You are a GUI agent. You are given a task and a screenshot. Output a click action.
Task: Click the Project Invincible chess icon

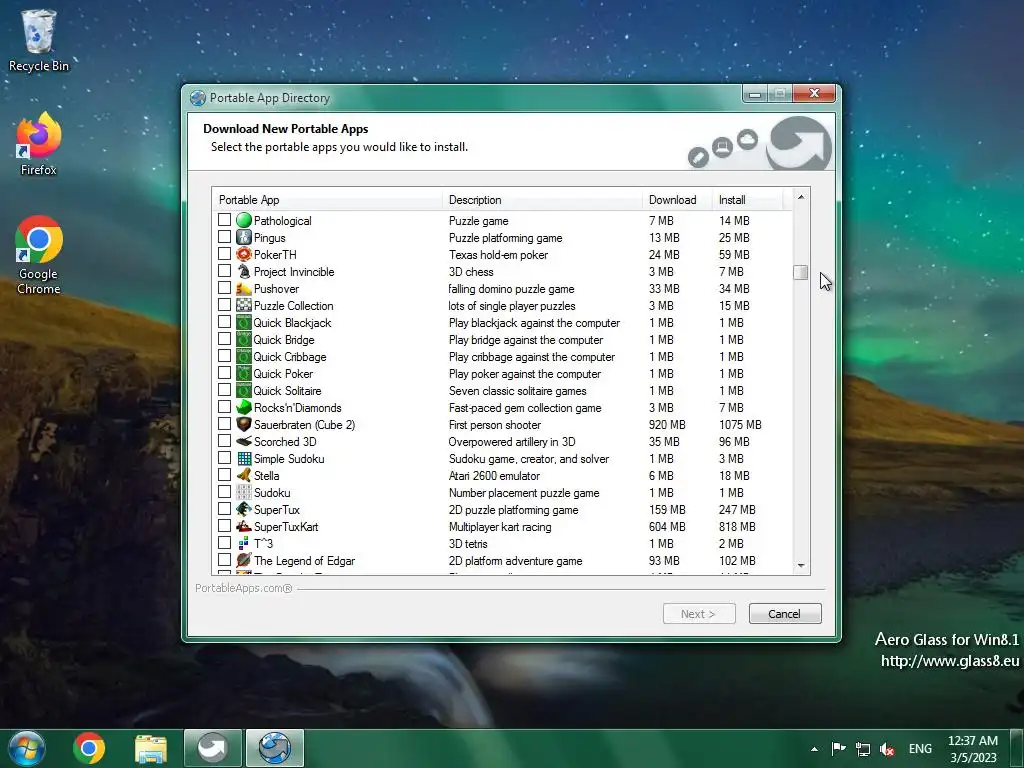(x=244, y=272)
